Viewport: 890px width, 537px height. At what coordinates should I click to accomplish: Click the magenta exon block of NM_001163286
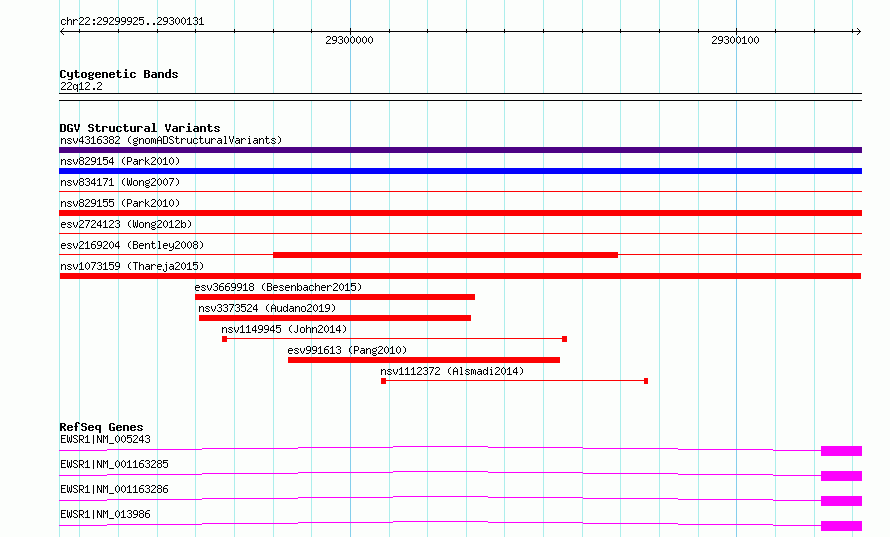841,501
